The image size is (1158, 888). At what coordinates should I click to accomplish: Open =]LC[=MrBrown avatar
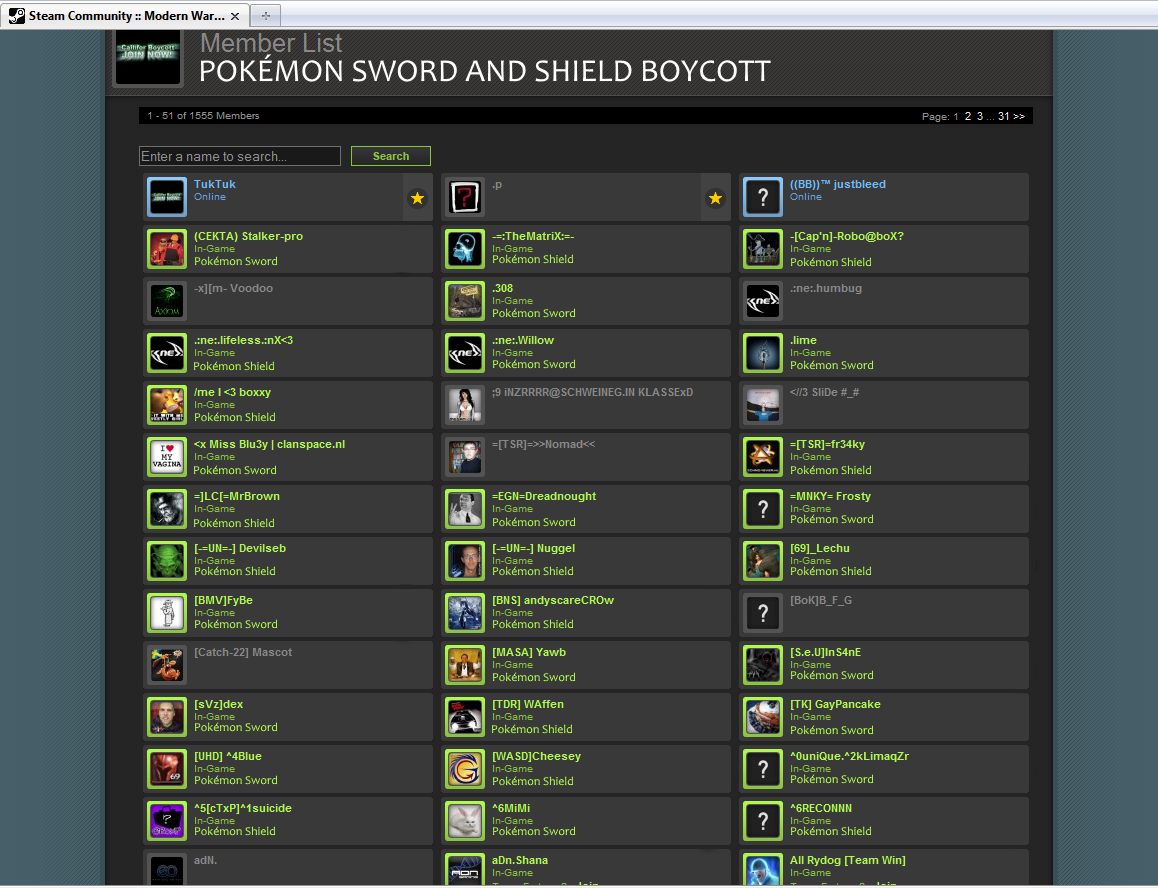pos(167,509)
